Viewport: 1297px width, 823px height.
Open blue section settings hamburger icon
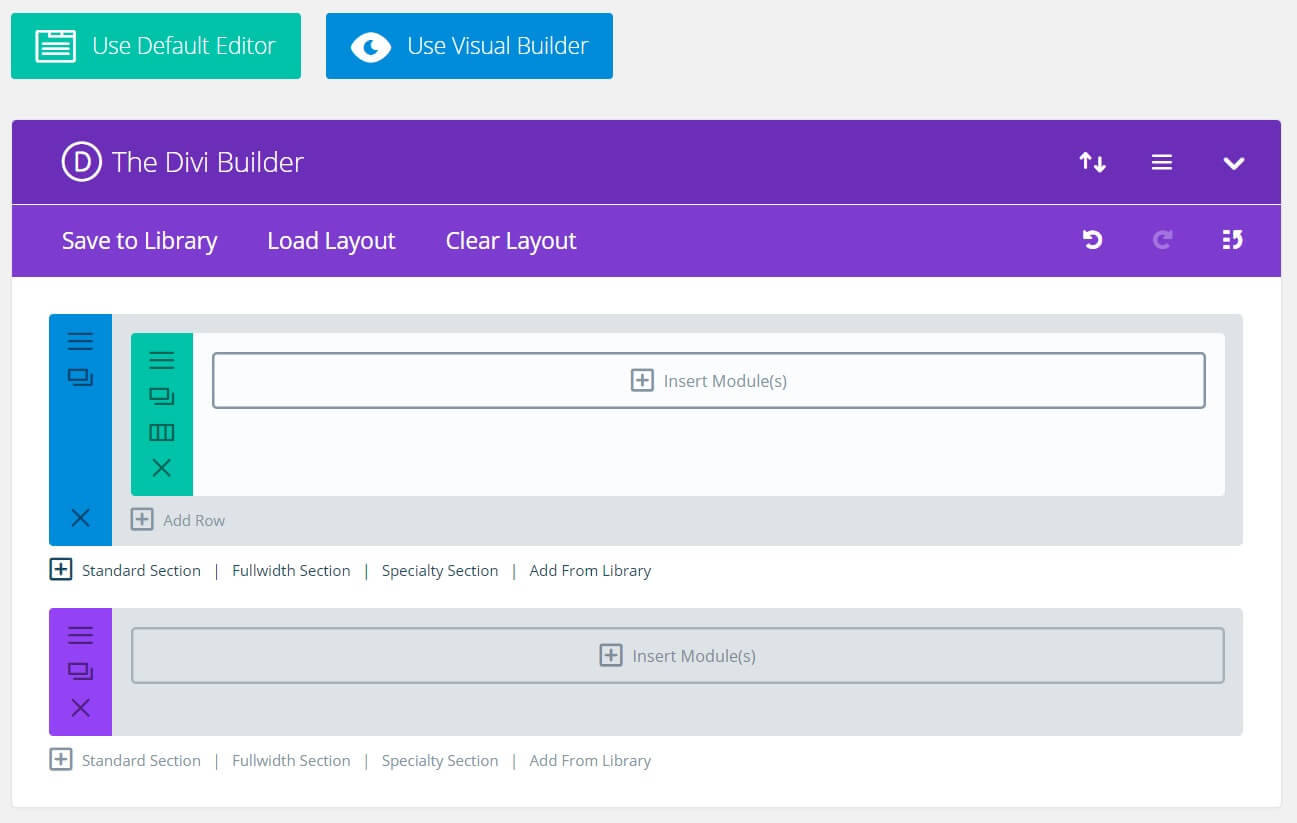click(x=80, y=342)
